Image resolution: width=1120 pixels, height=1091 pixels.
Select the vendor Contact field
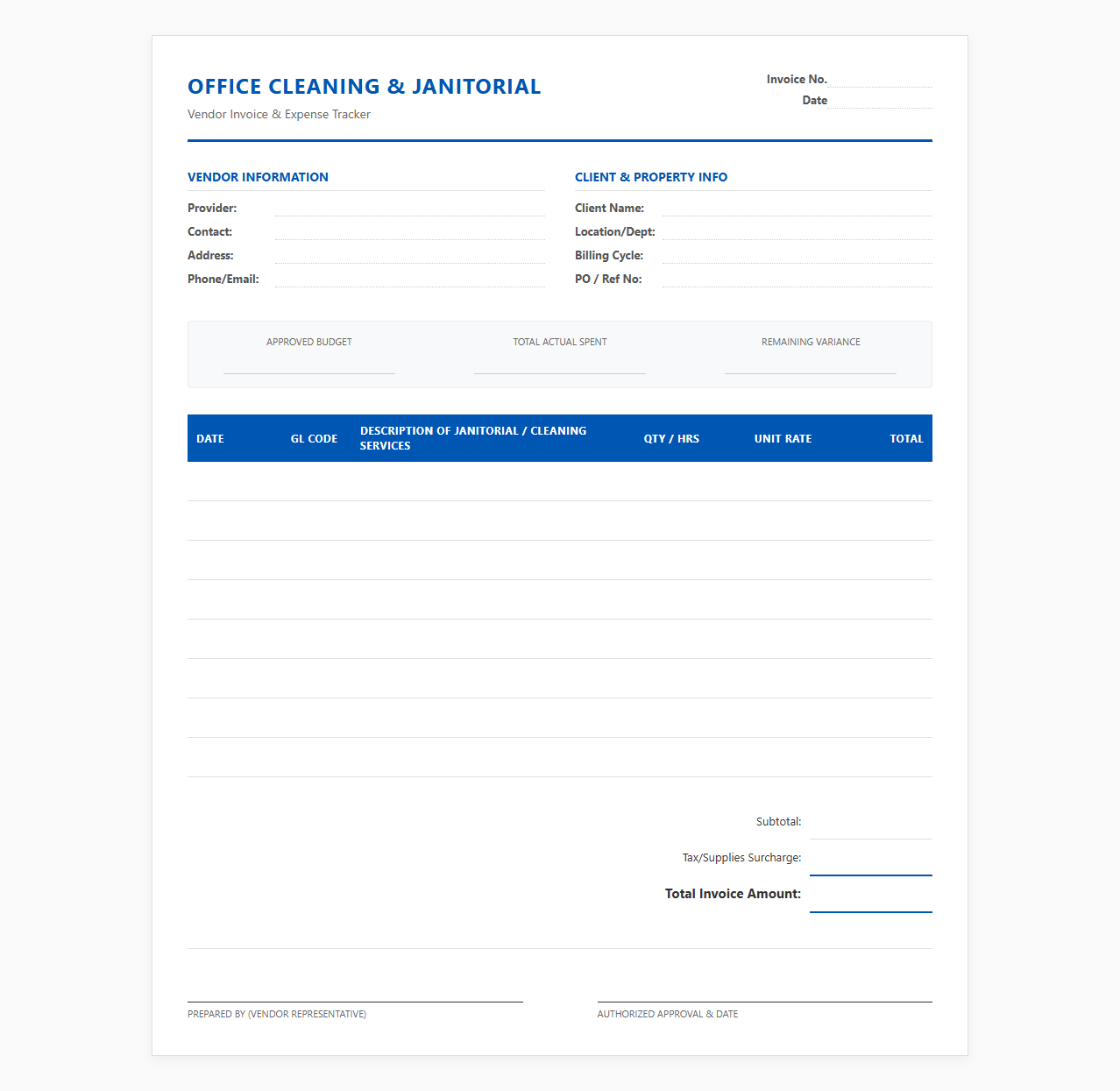(x=410, y=231)
